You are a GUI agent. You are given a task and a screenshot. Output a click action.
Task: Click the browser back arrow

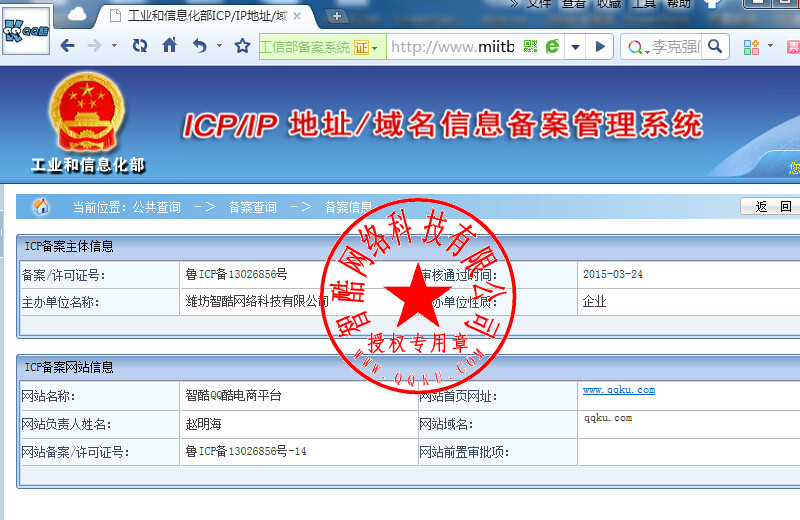coord(67,46)
